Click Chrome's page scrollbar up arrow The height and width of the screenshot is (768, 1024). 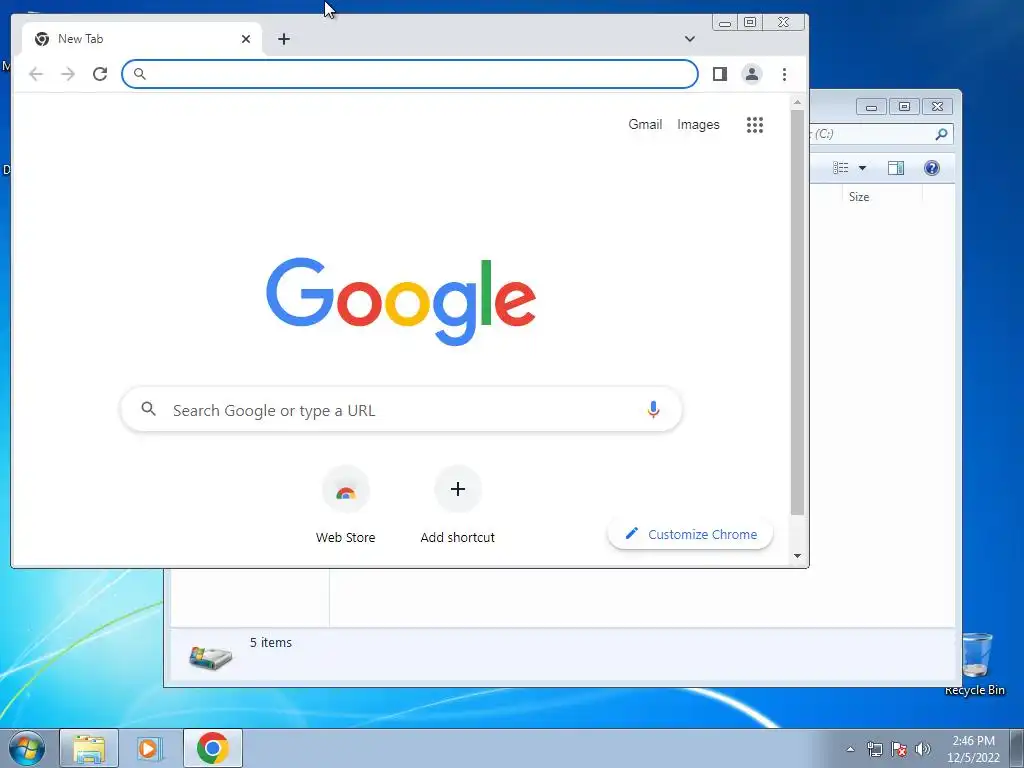click(x=797, y=103)
